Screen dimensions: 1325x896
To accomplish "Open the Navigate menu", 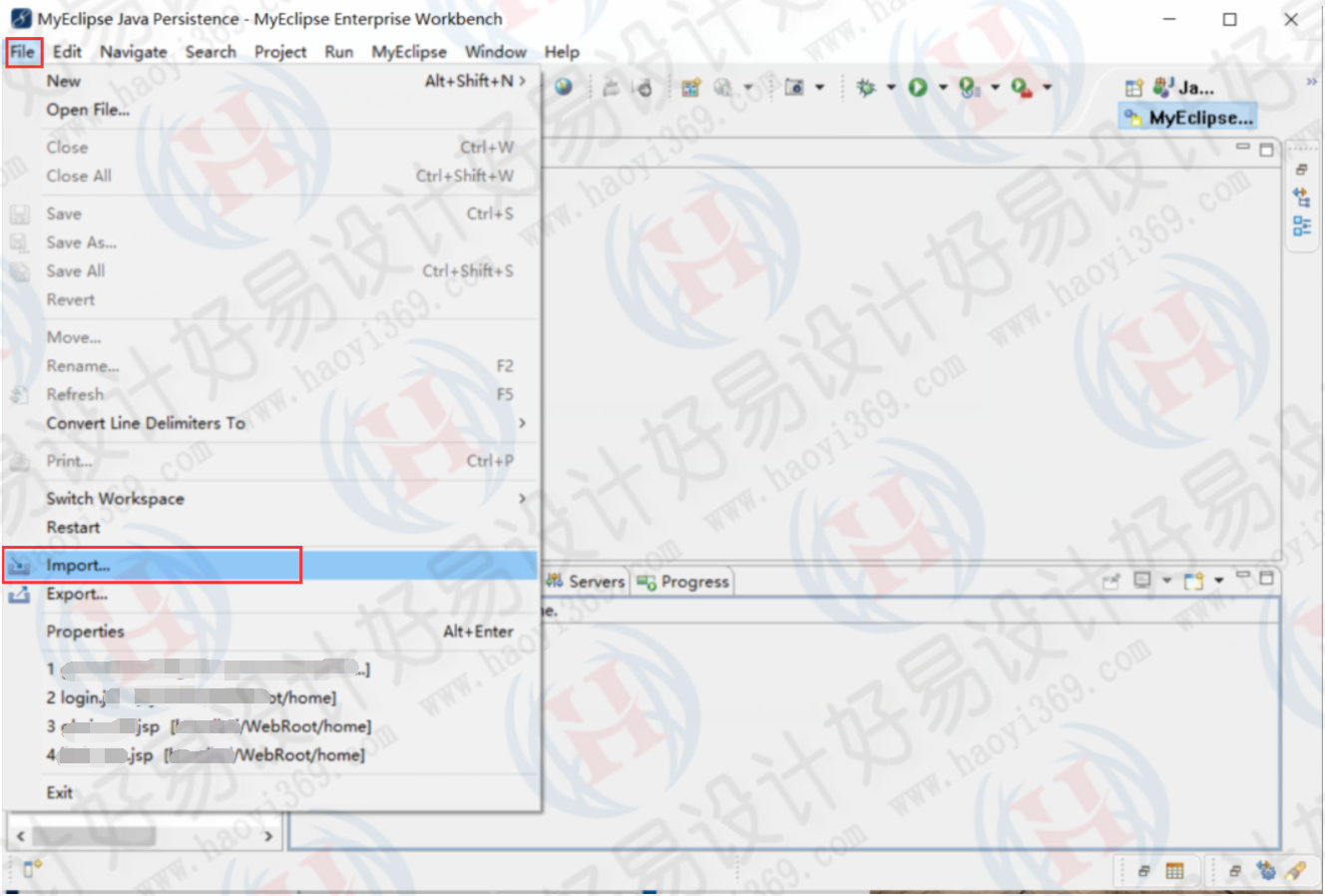I will coord(133,52).
